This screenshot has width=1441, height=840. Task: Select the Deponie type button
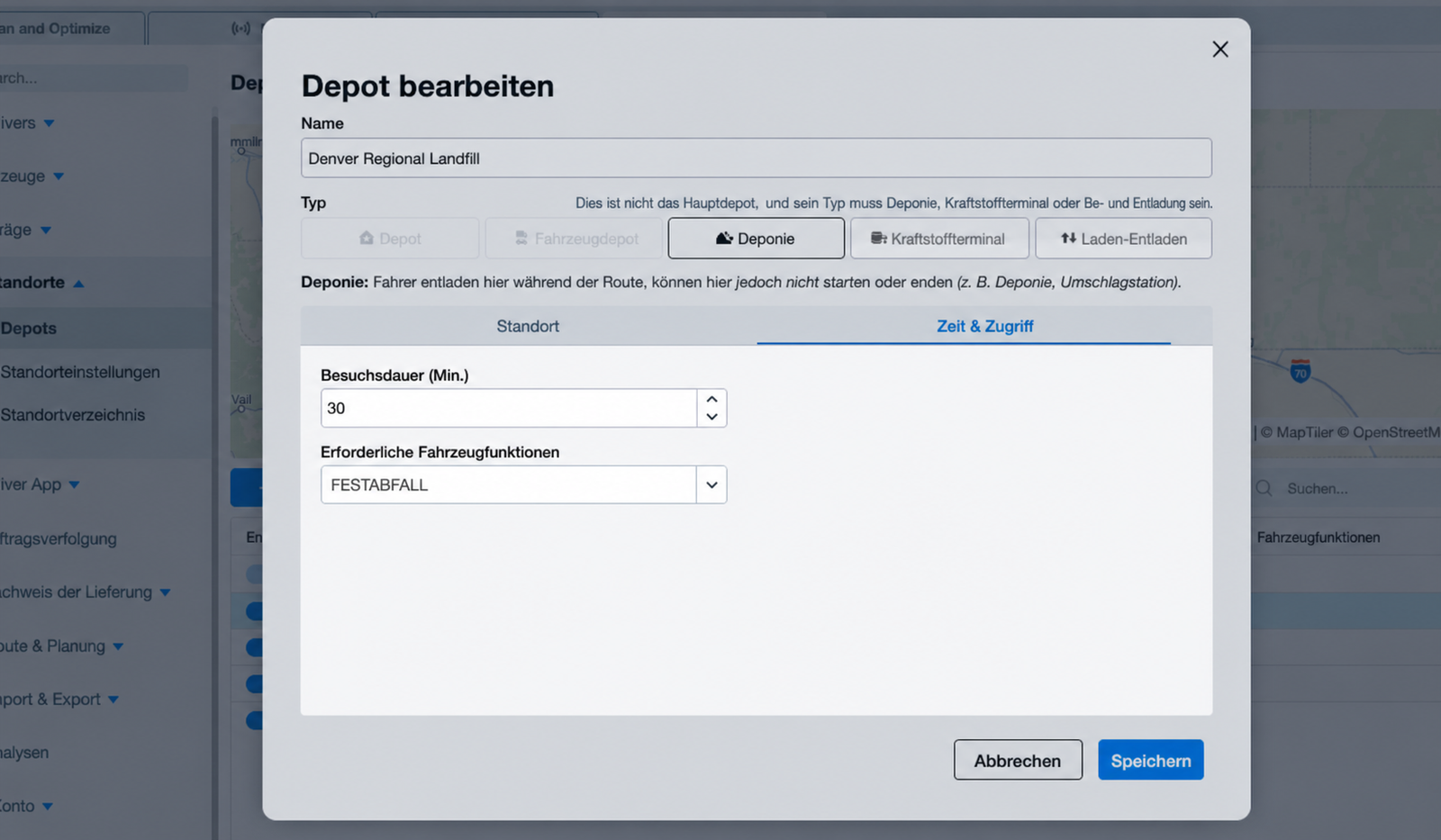[x=757, y=239]
